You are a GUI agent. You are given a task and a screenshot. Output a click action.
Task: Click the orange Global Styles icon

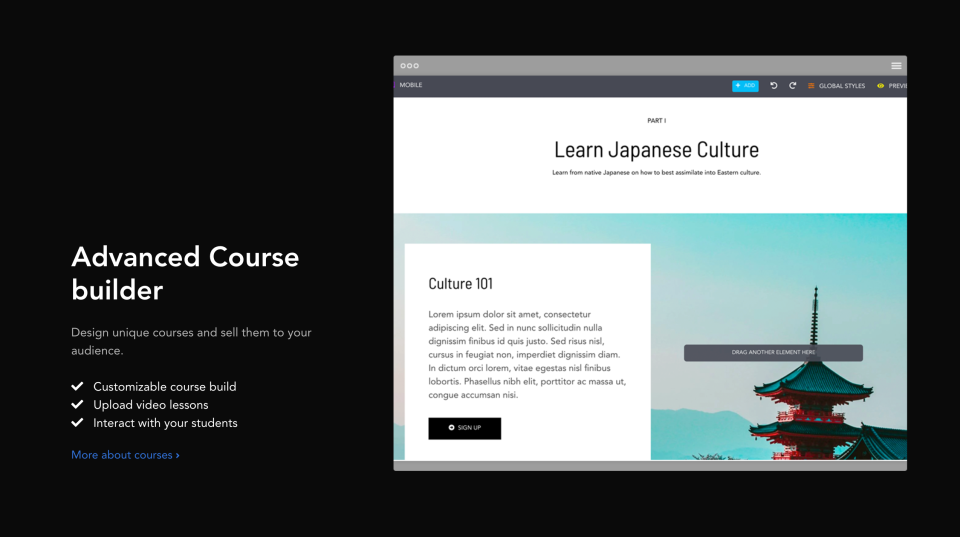click(x=811, y=86)
